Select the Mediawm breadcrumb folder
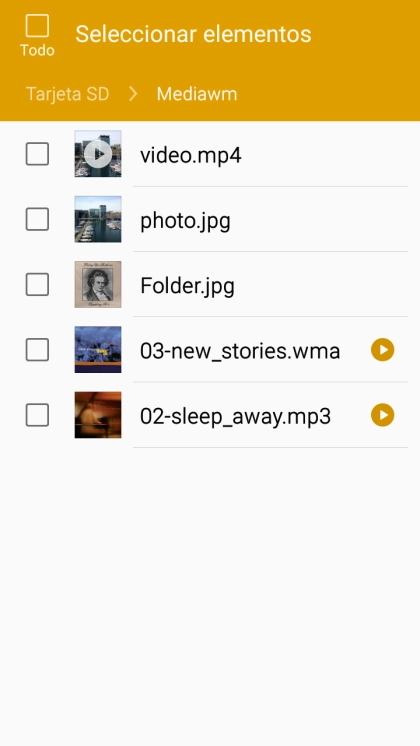 coord(197,94)
